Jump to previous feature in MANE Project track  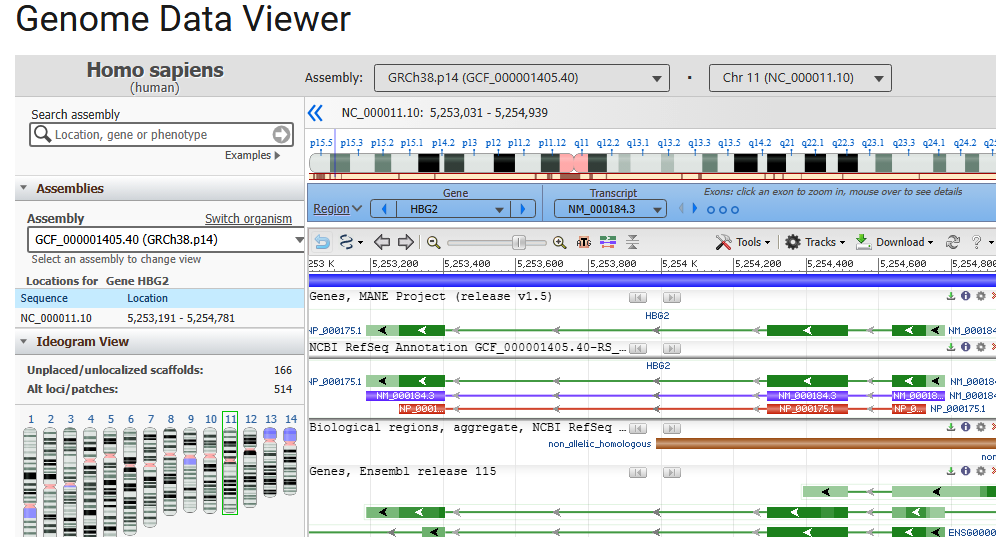(638, 297)
